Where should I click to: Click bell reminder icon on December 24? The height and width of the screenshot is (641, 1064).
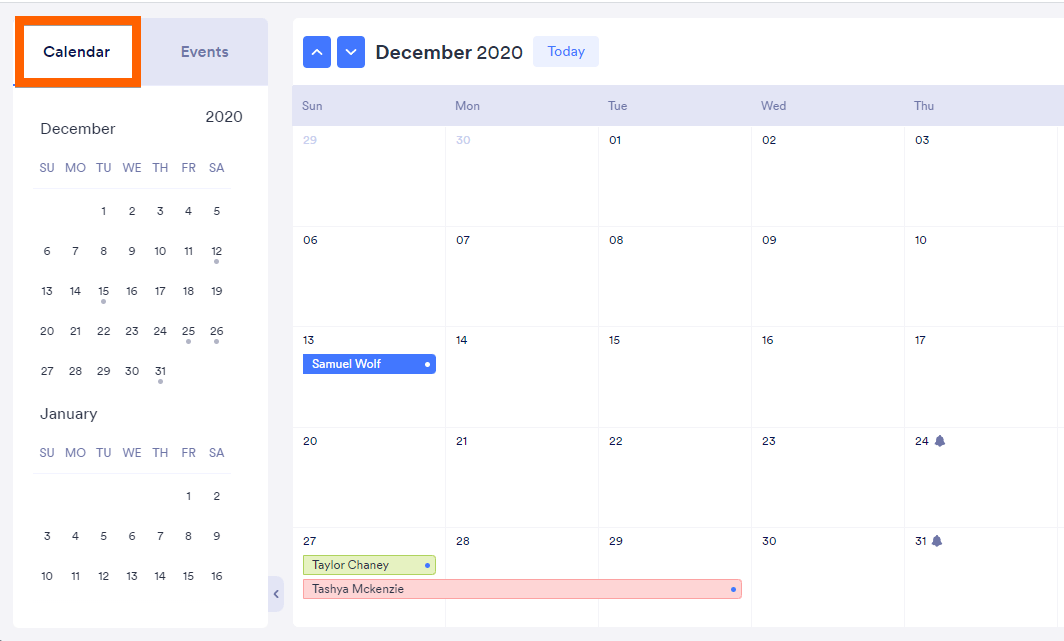coord(939,441)
